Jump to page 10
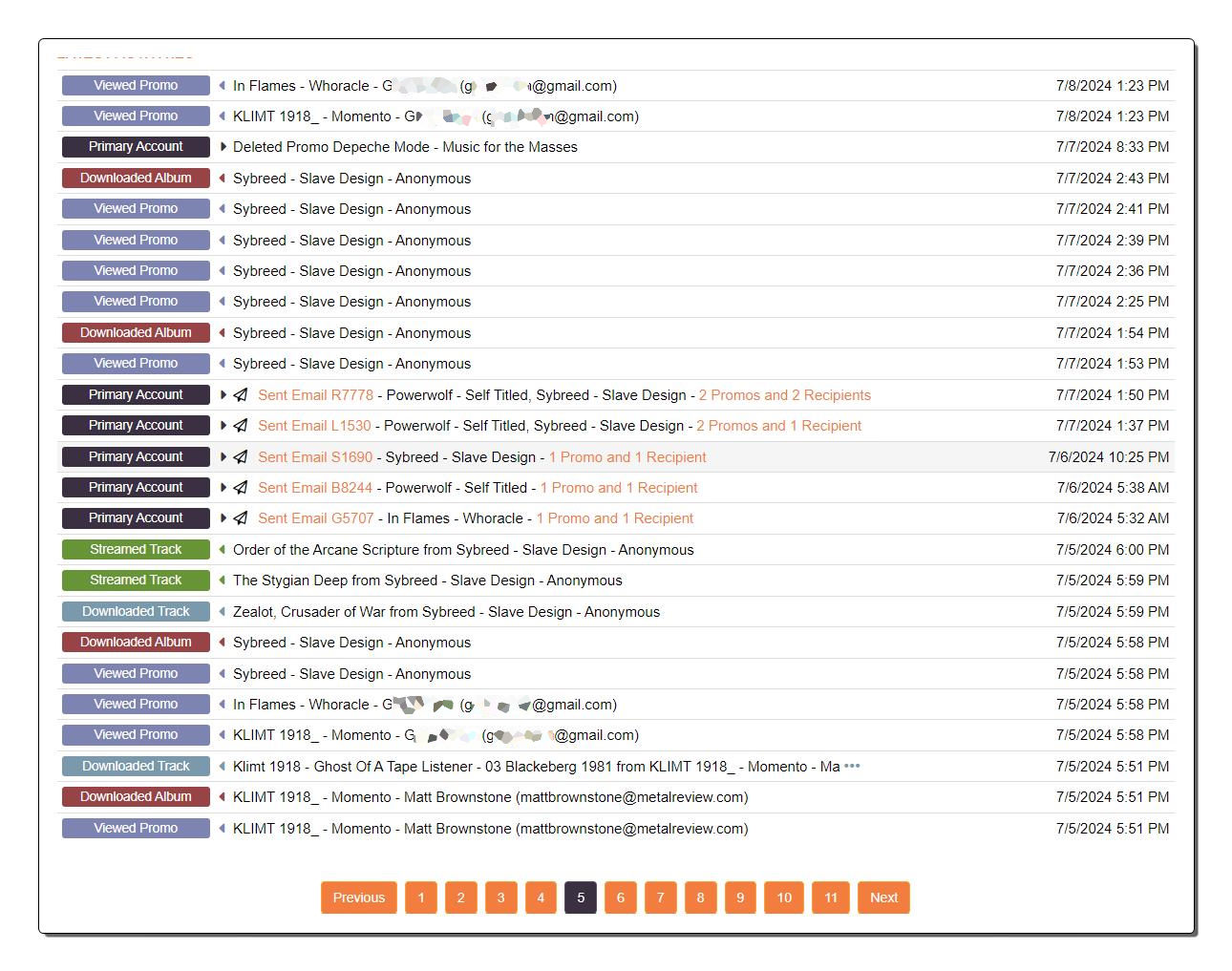Viewport: 1232px width, 971px height. [x=784, y=897]
